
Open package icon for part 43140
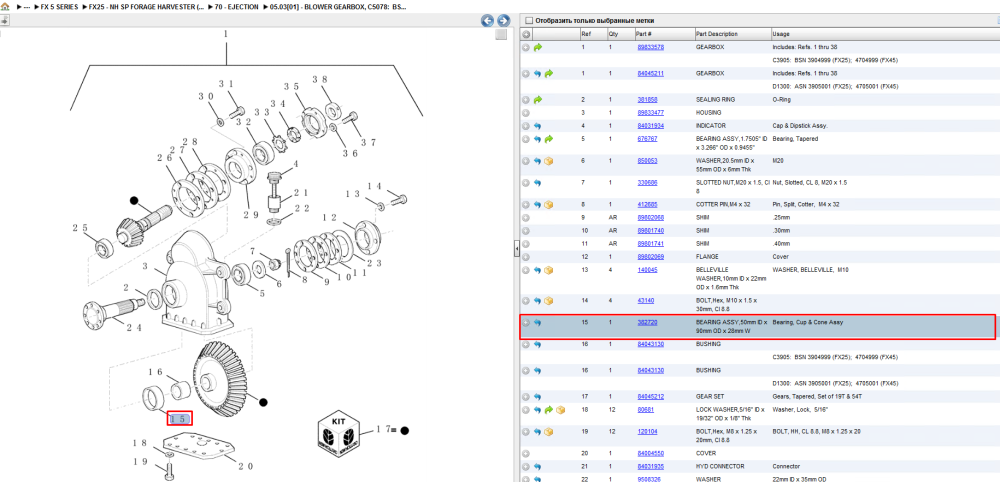click(548, 301)
